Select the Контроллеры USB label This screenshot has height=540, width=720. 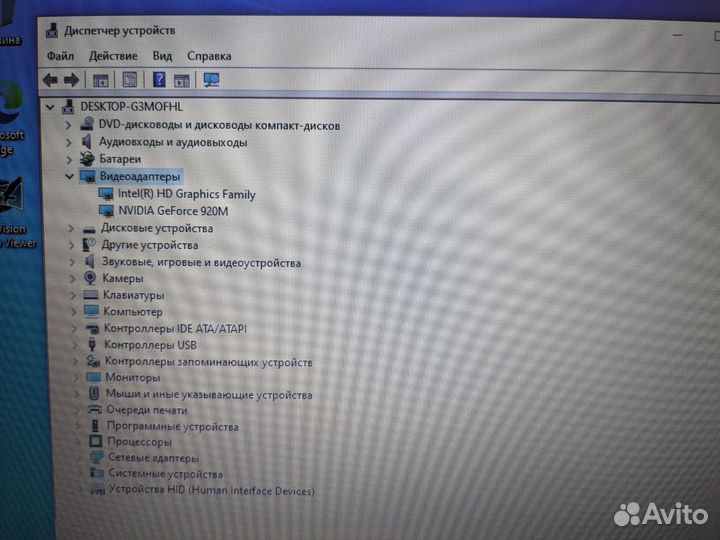tap(150, 345)
